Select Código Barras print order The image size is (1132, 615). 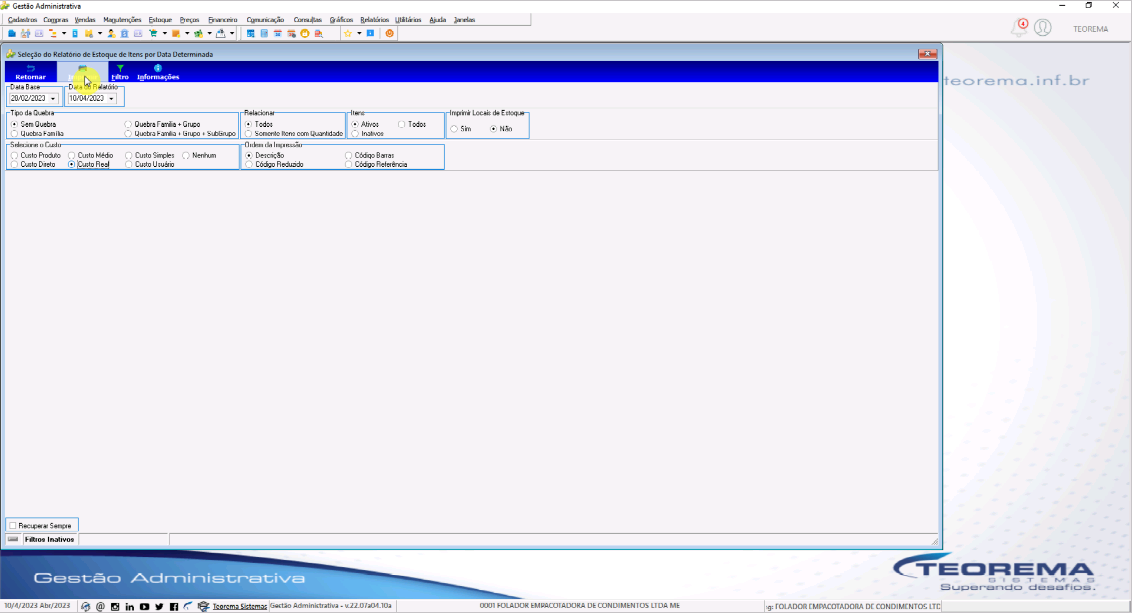349,155
